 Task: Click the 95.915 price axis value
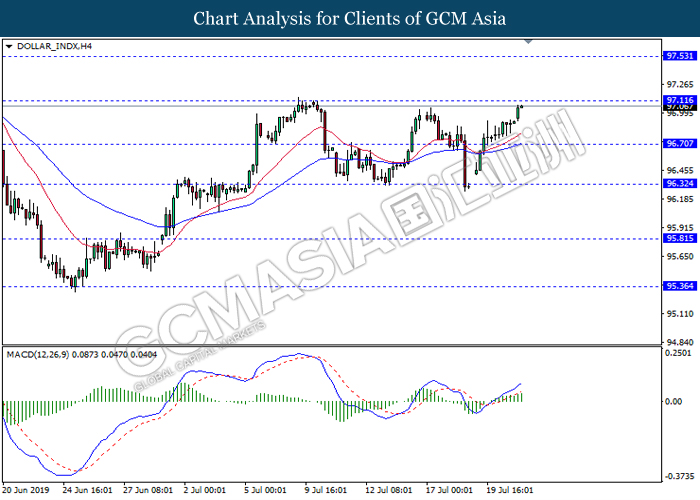680,228
